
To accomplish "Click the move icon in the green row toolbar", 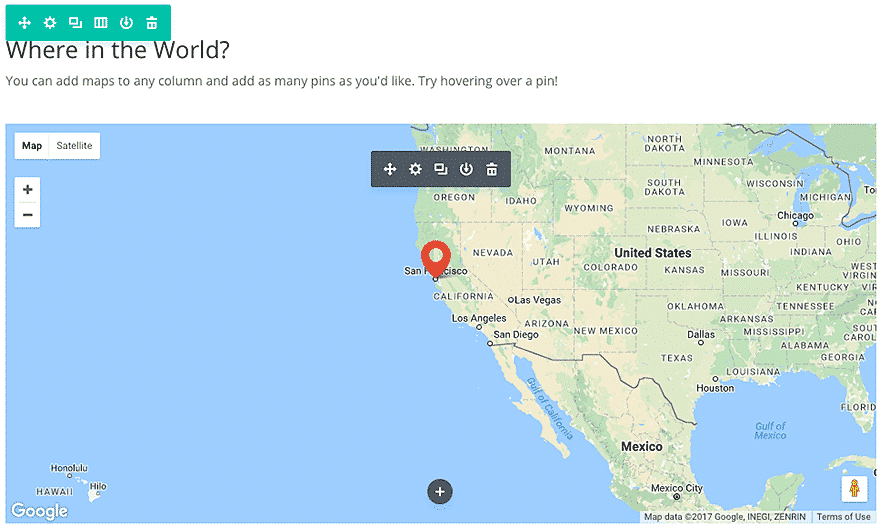I will 25,23.
